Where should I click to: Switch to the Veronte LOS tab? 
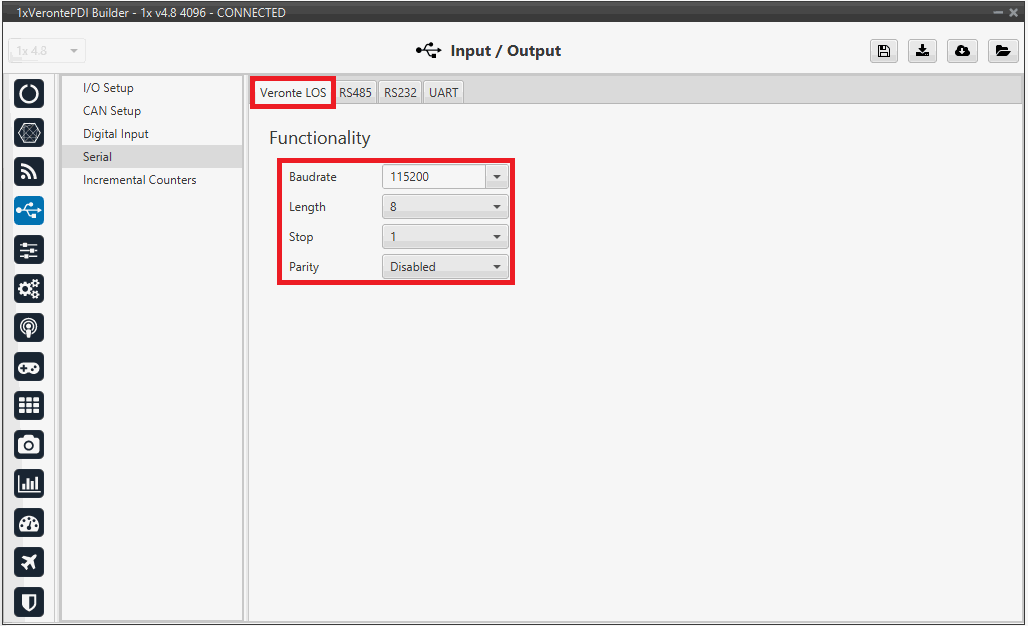pos(293,92)
